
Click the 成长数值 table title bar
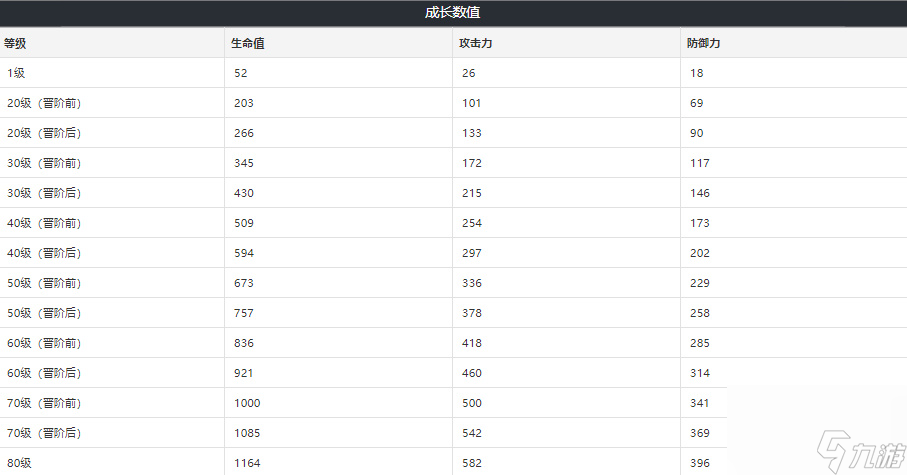pyautogui.click(x=454, y=13)
